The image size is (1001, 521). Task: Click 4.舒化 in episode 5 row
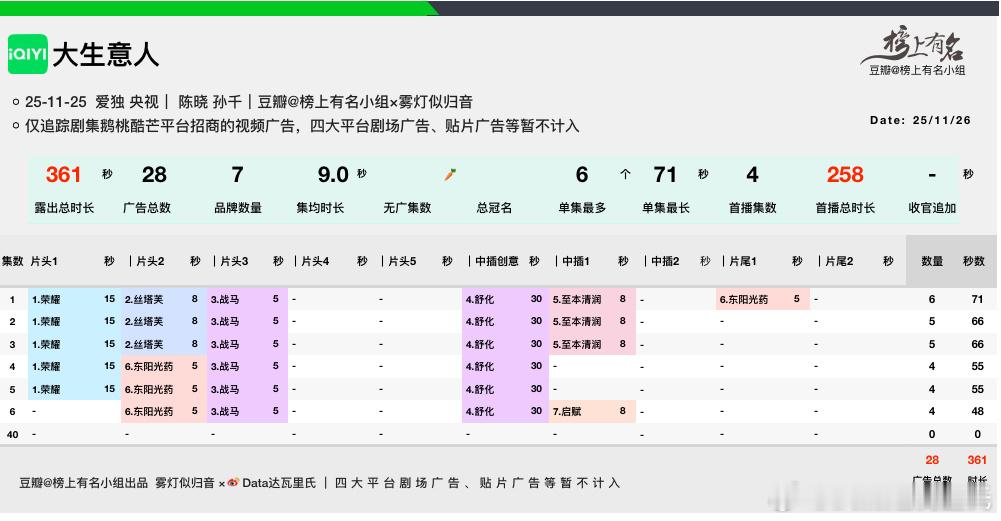479,389
